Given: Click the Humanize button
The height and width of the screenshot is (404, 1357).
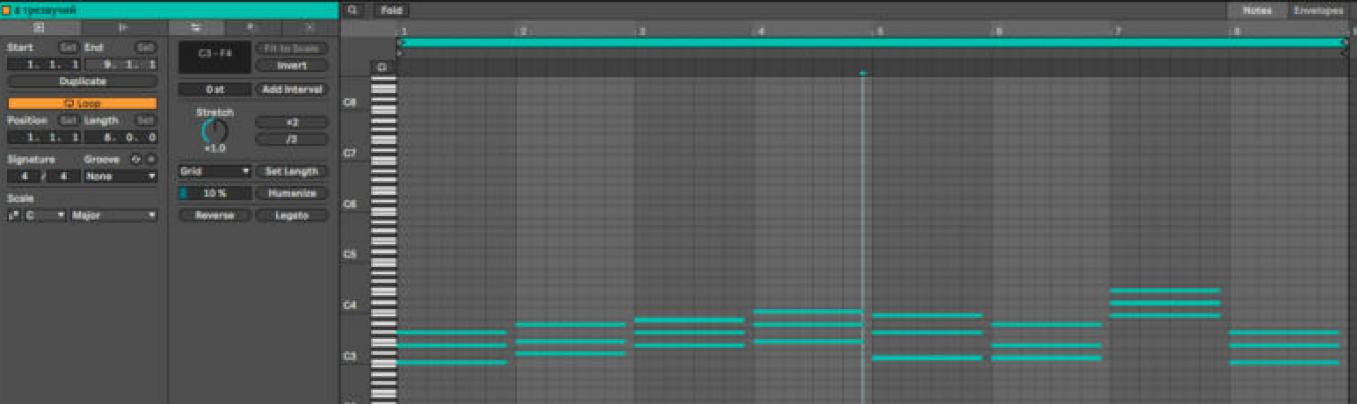Looking at the screenshot, I should point(291,193).
